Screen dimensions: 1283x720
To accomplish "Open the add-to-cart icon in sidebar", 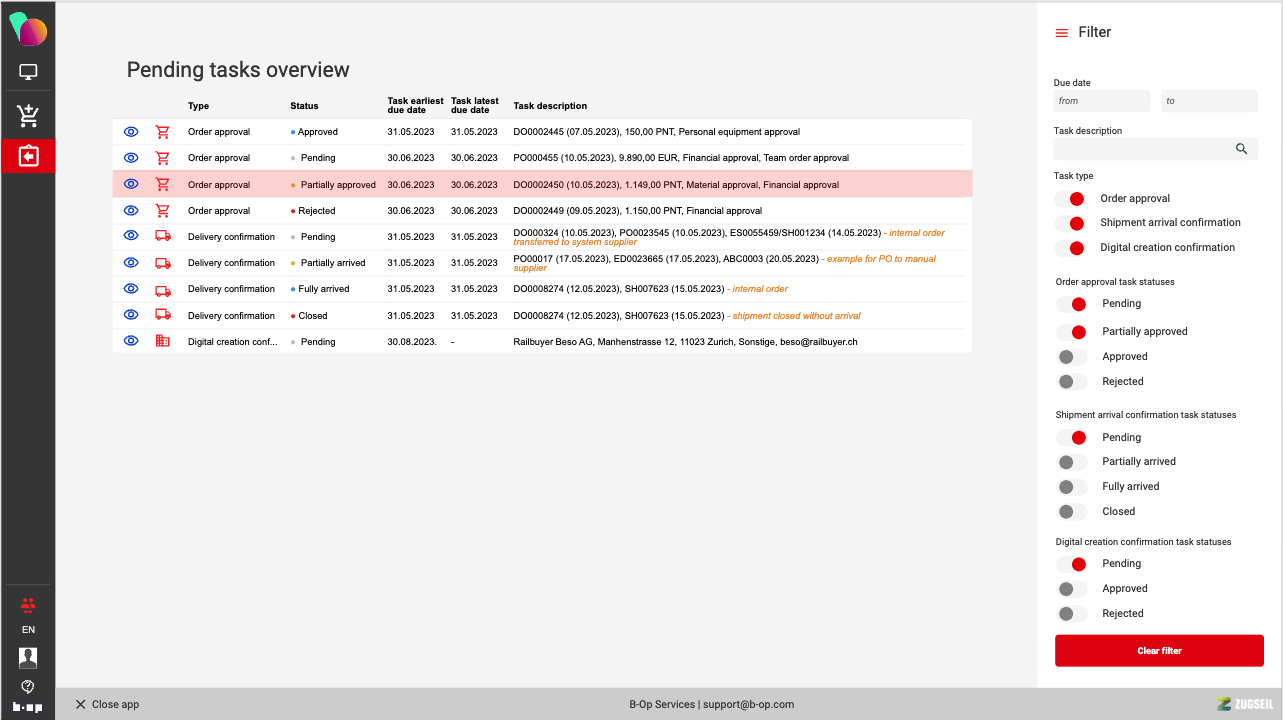I will pyautogui.click(x=28, y=115).
